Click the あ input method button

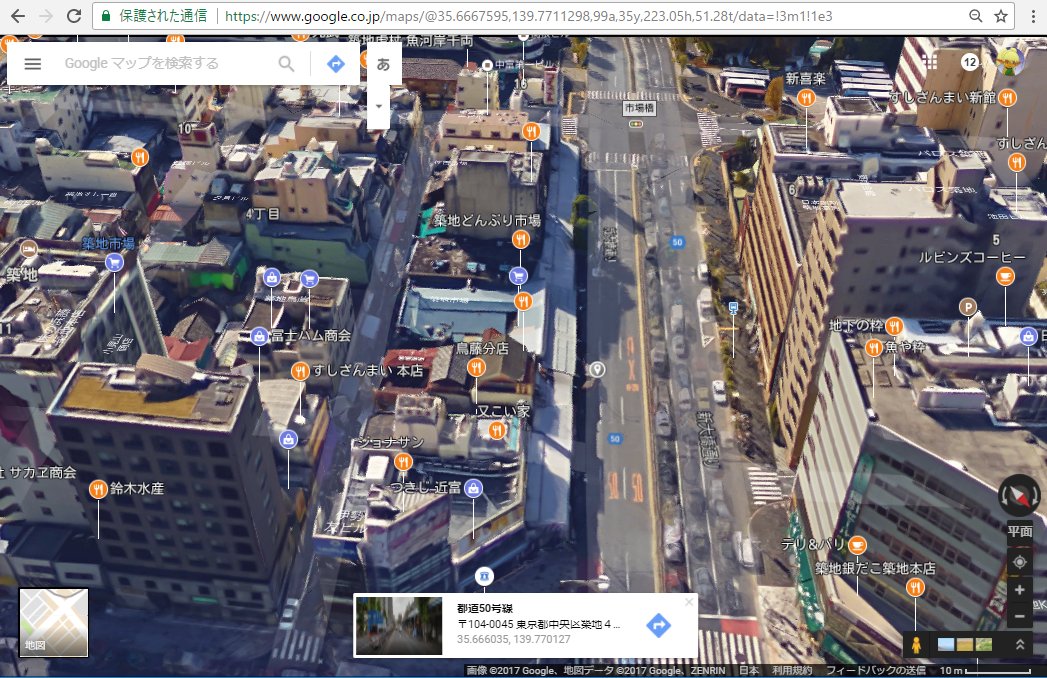click(383, 64)
